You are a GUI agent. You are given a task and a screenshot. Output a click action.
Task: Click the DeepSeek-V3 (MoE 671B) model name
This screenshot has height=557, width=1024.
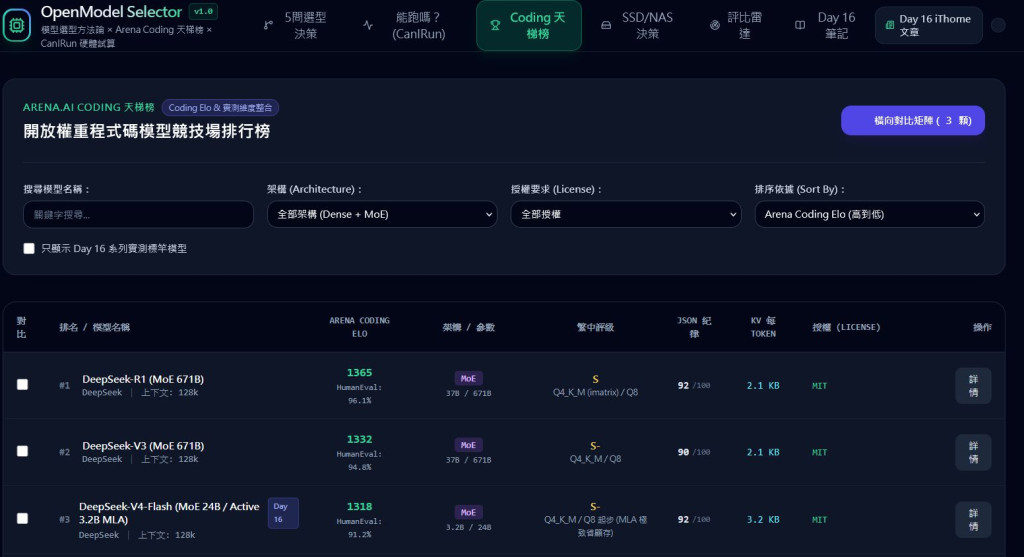143,445
